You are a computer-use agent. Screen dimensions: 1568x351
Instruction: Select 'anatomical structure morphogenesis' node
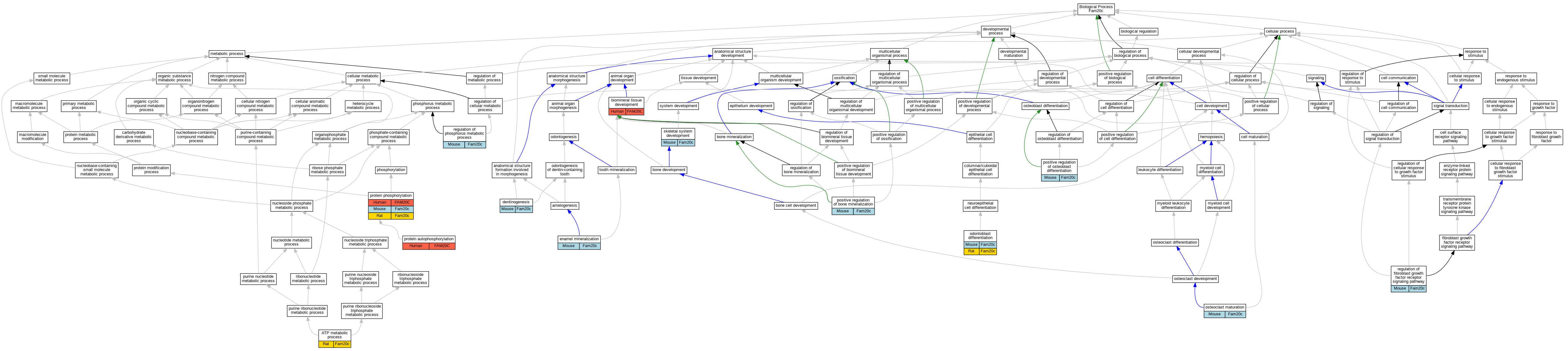click(567, 79)
